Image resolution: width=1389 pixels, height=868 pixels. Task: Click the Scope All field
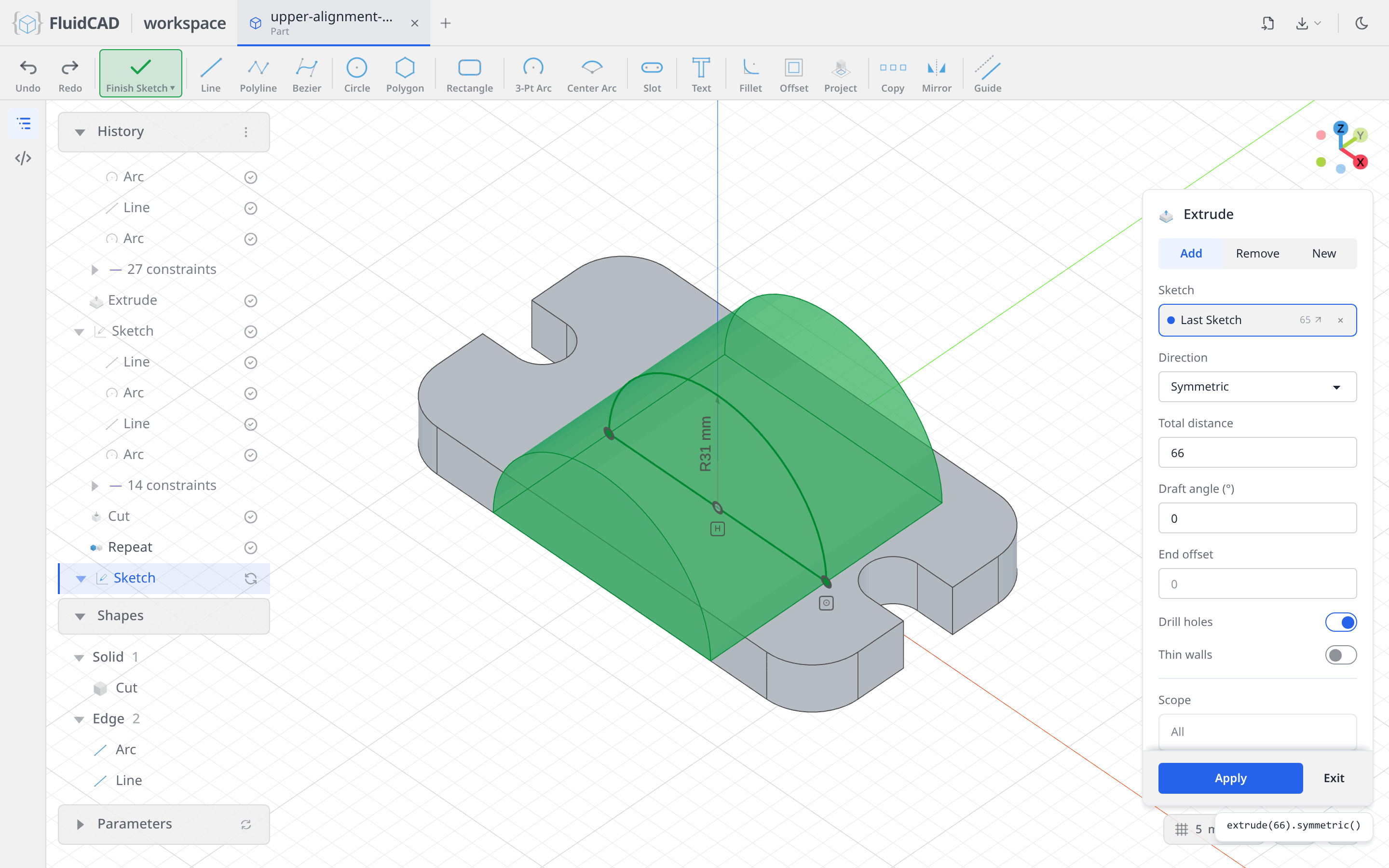pyautogui.click(x=1257, y=732)
